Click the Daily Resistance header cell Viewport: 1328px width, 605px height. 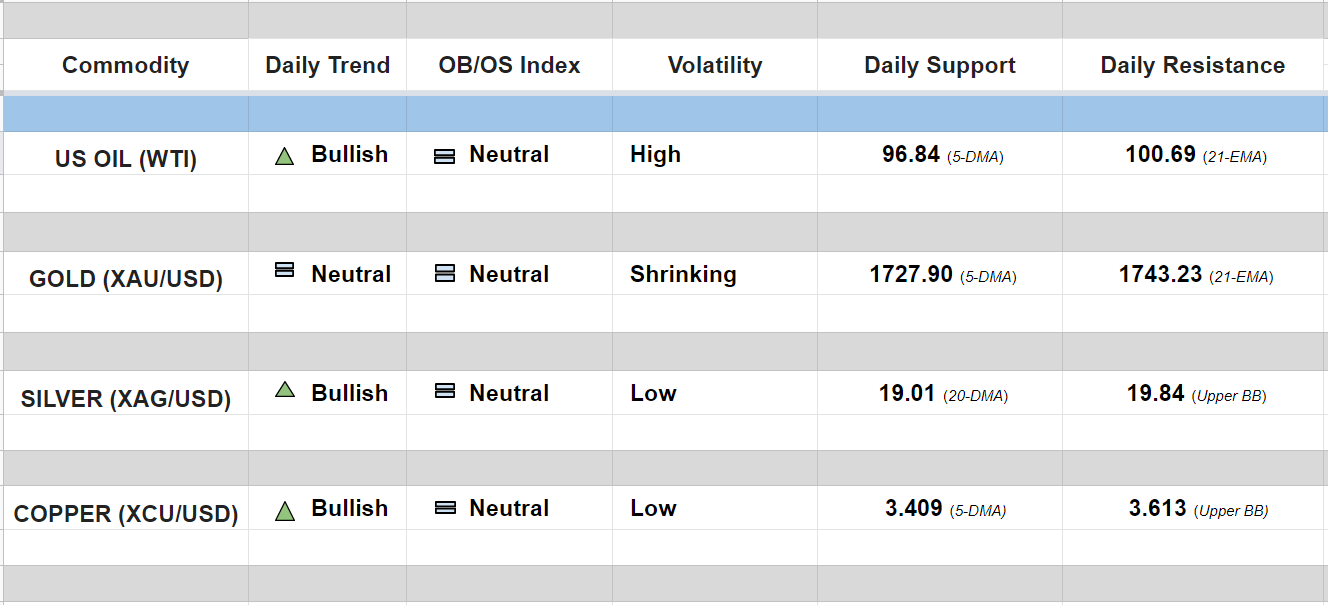[x=1192, y=66]
